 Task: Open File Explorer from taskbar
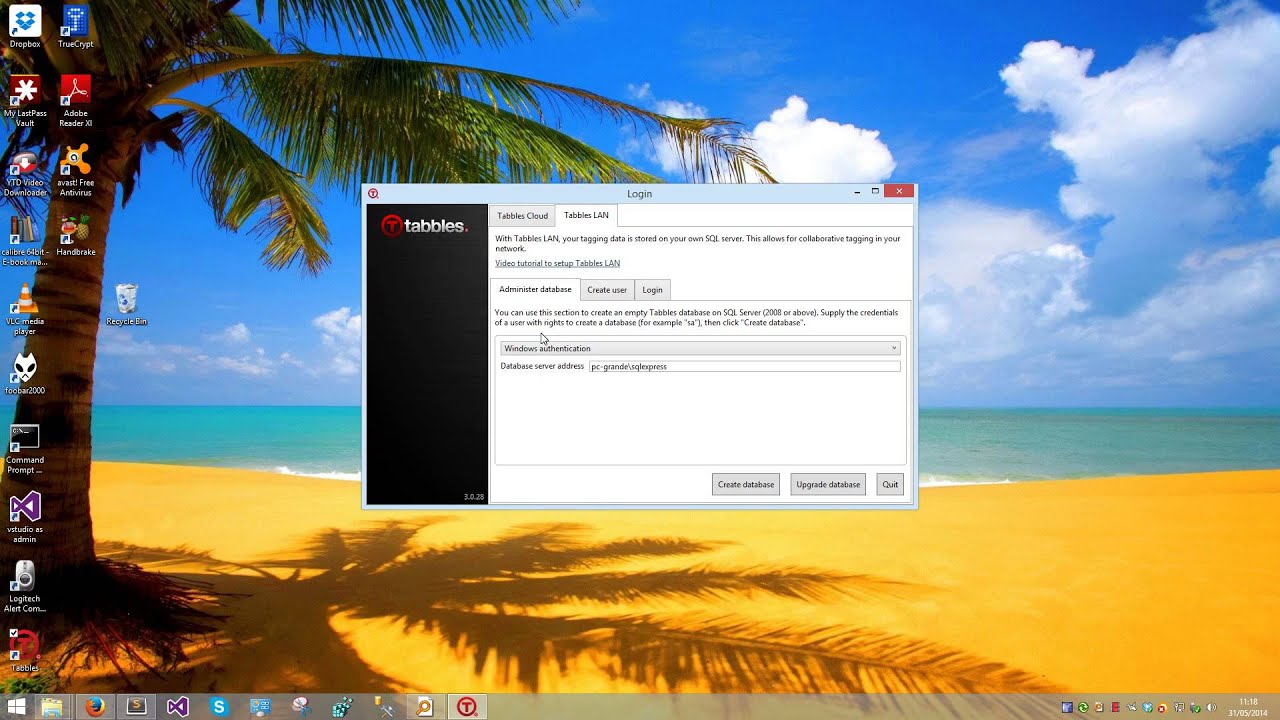point(52,707)
